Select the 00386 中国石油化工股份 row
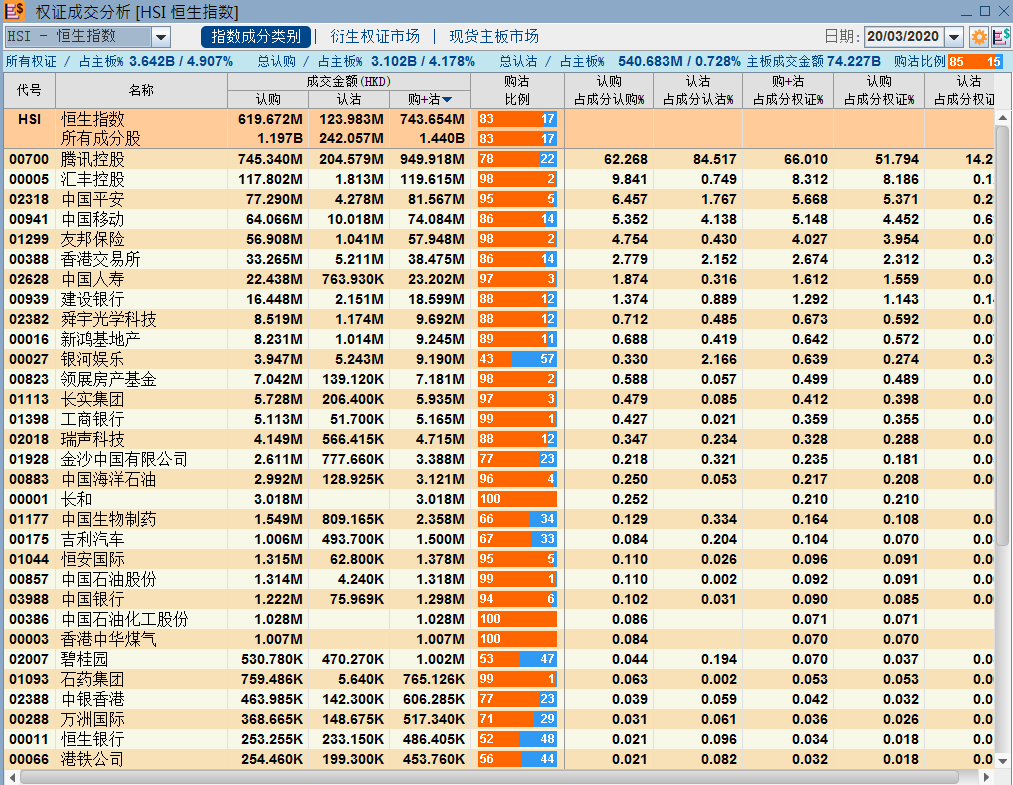This screenshot has width=1013, height=785. click(499, 620)
